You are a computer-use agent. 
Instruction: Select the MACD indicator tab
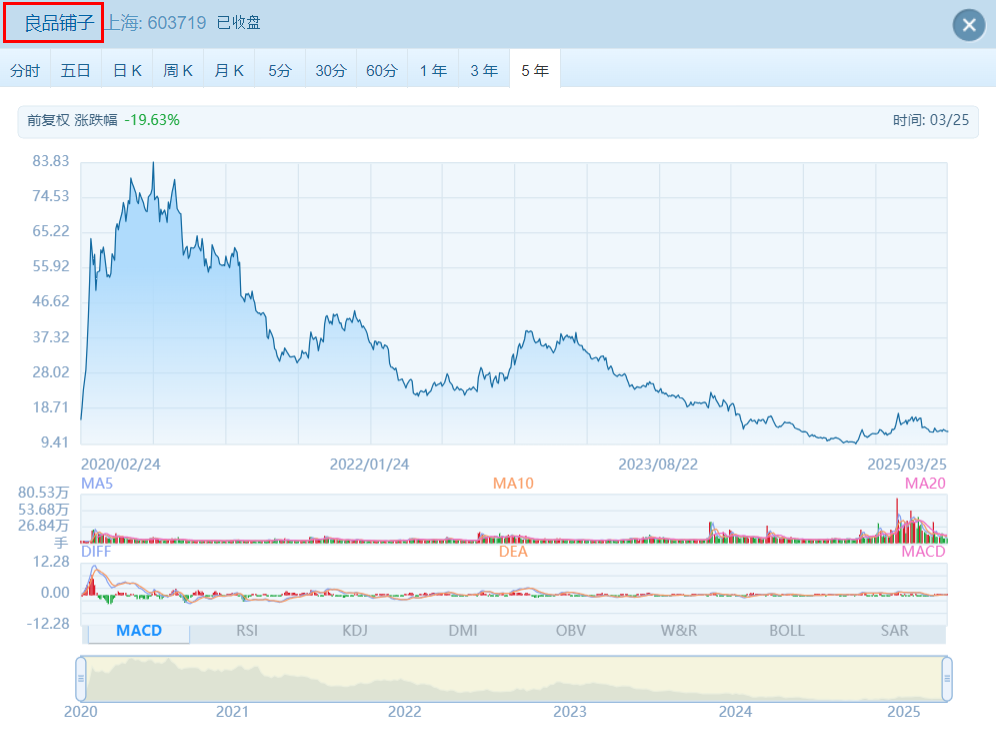pyautogui.click(x=138, y=631)
